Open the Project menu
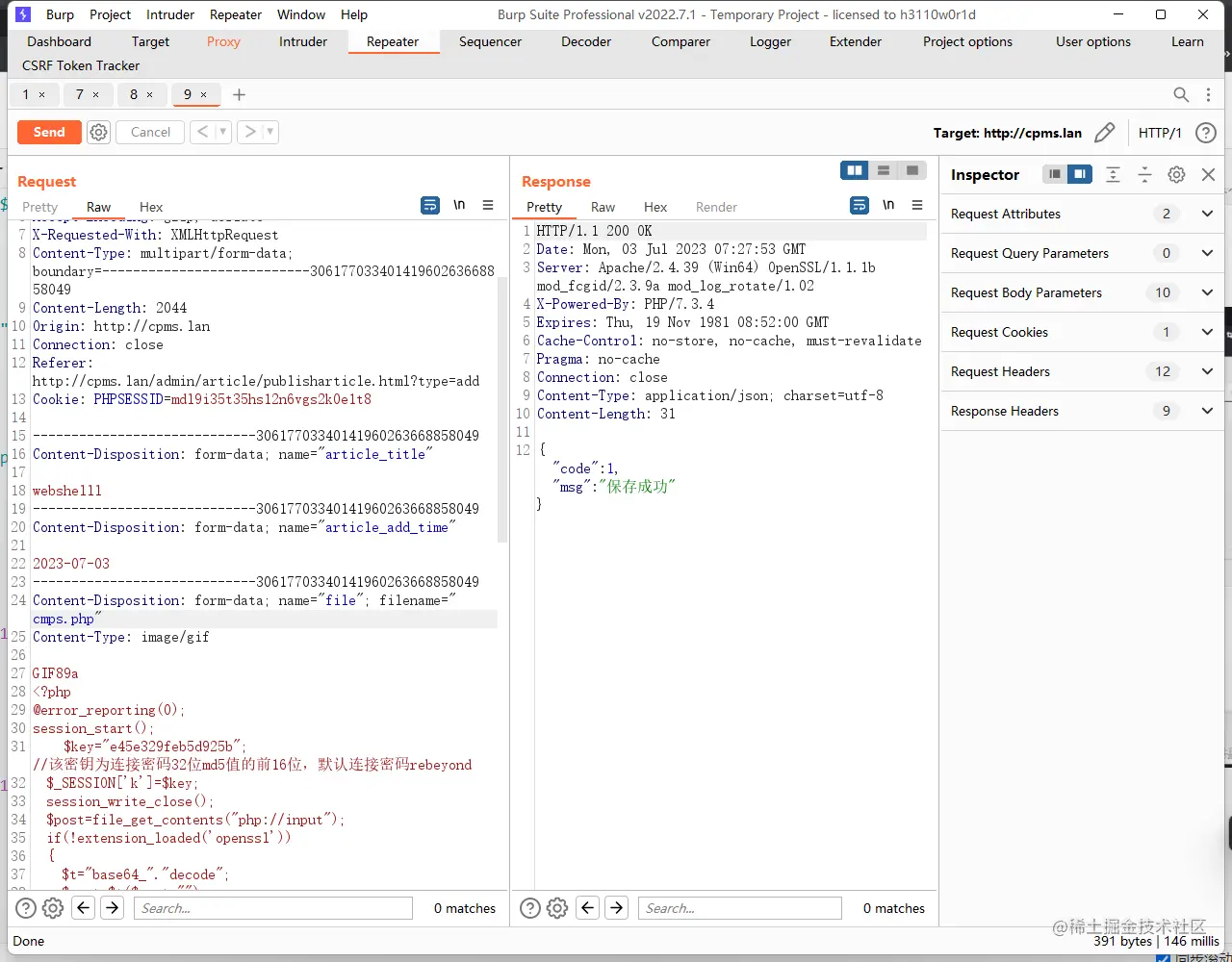This screenshot has width=1232, height=962. click(x=110, y=14)
